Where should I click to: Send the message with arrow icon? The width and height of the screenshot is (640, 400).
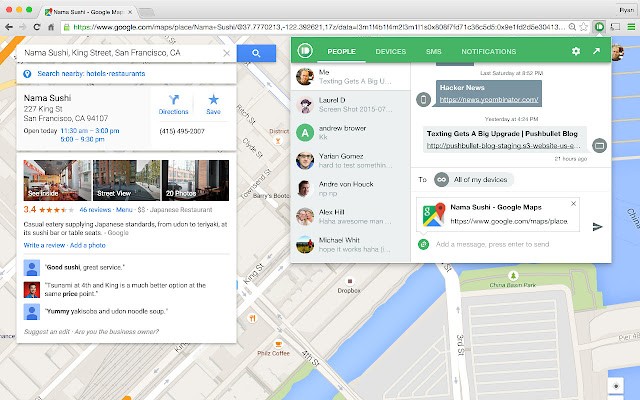(x=598, y=226)
